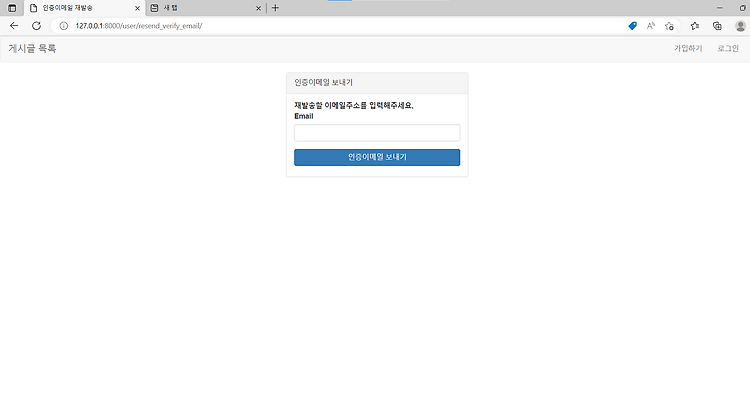
Task: Close the 새 탭 tab
Action: [x=258, y=8]
